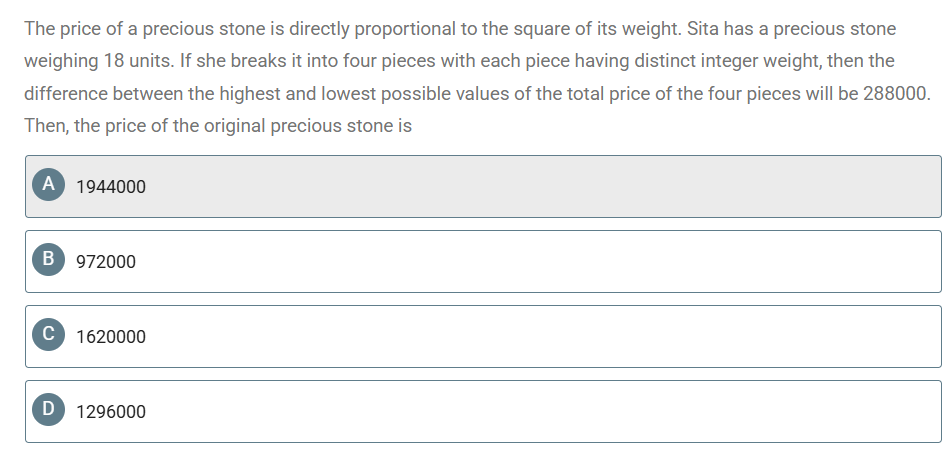
Task: Click the word 'Sita' in the question
Action: (703, 28)
